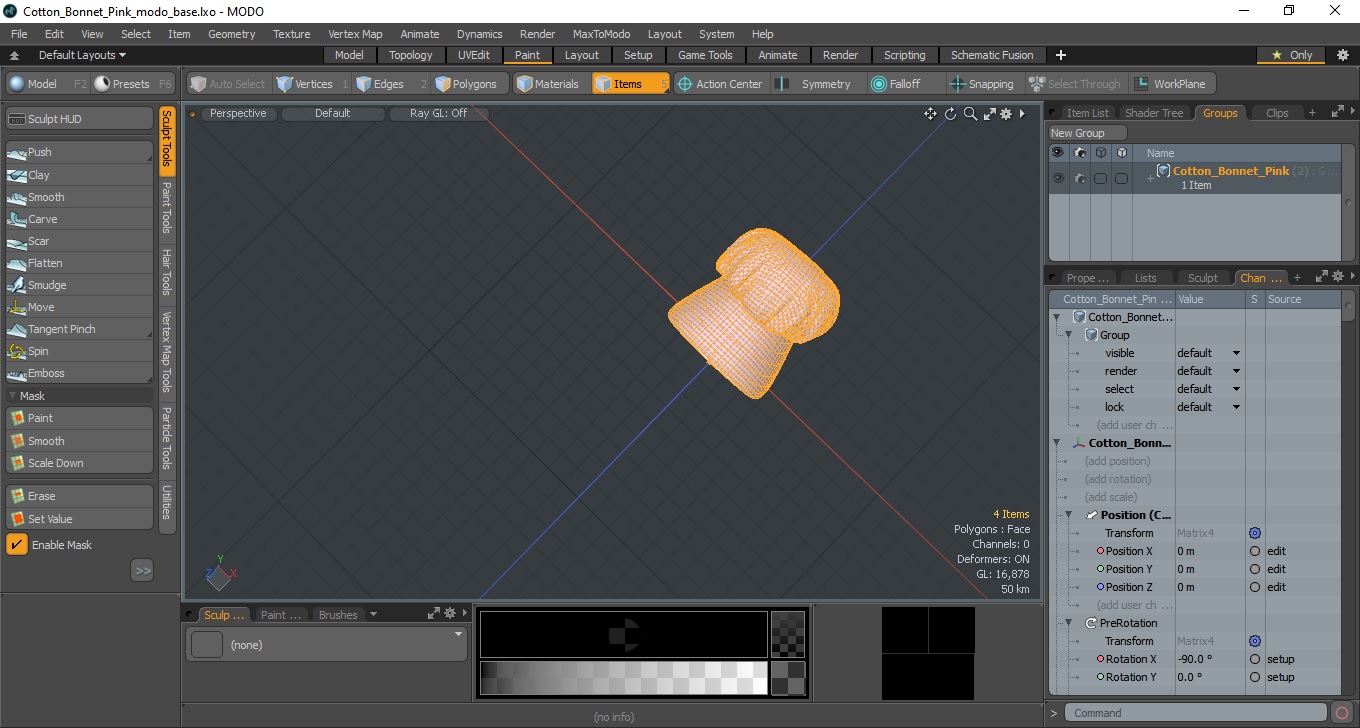Toggle the Enable Mask checkbox

pos(17,545)
